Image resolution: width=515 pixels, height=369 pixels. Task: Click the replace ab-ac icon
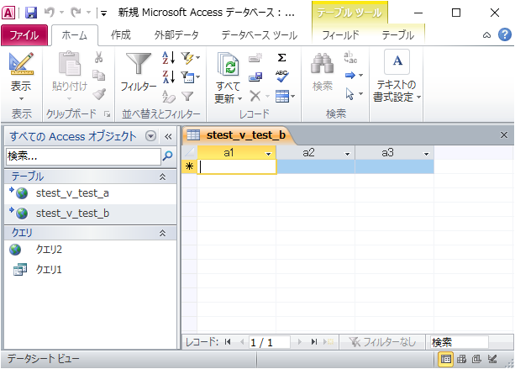[x=350, y=57]
